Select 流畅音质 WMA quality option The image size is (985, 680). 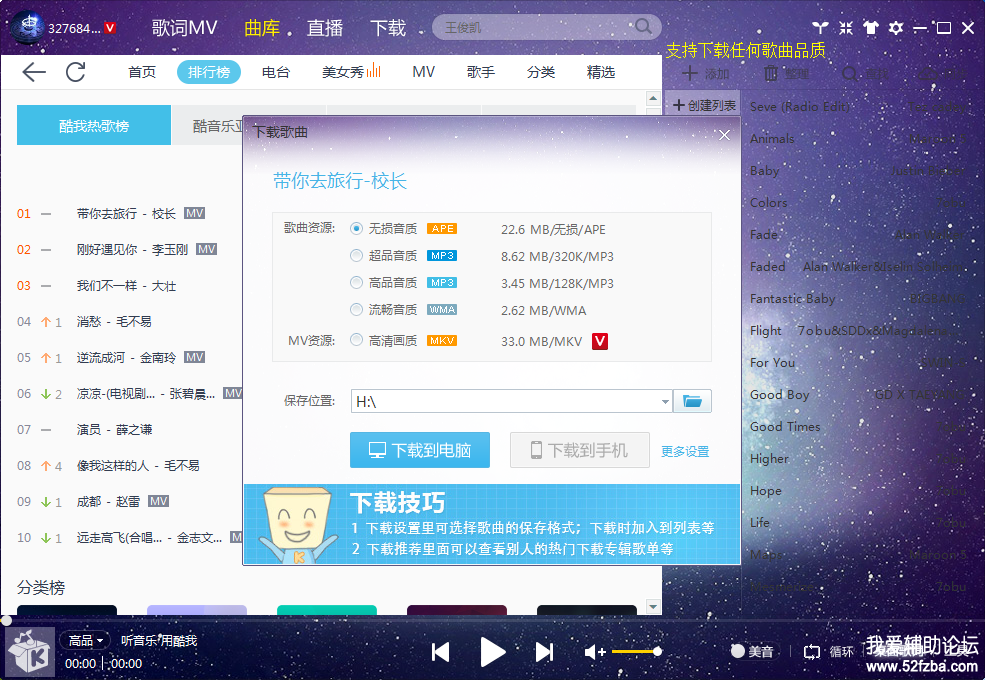pos(357,310)
